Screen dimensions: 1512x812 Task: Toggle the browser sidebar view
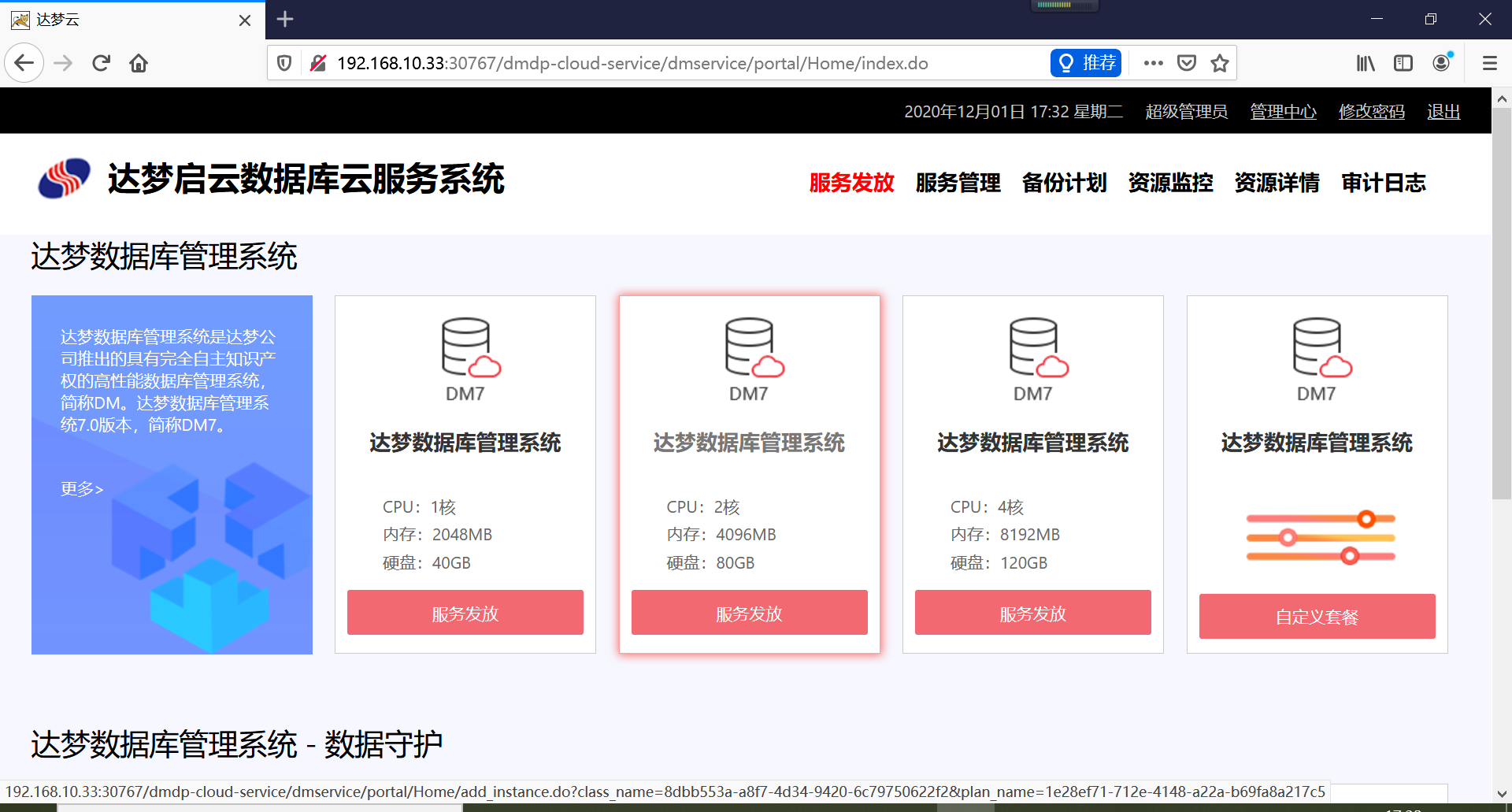[x=1403, y=63]
